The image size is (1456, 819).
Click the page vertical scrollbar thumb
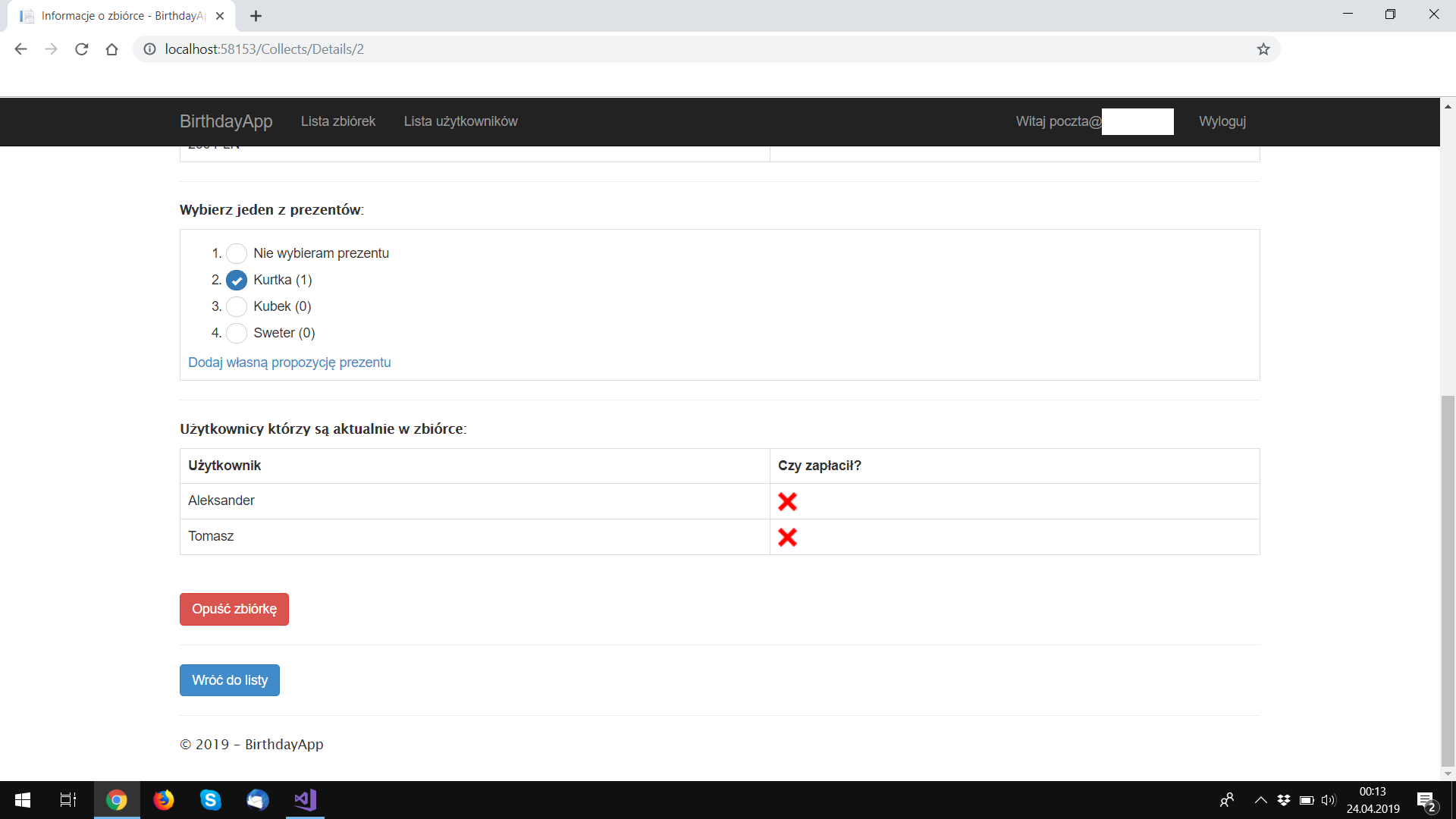point(1448,580)
